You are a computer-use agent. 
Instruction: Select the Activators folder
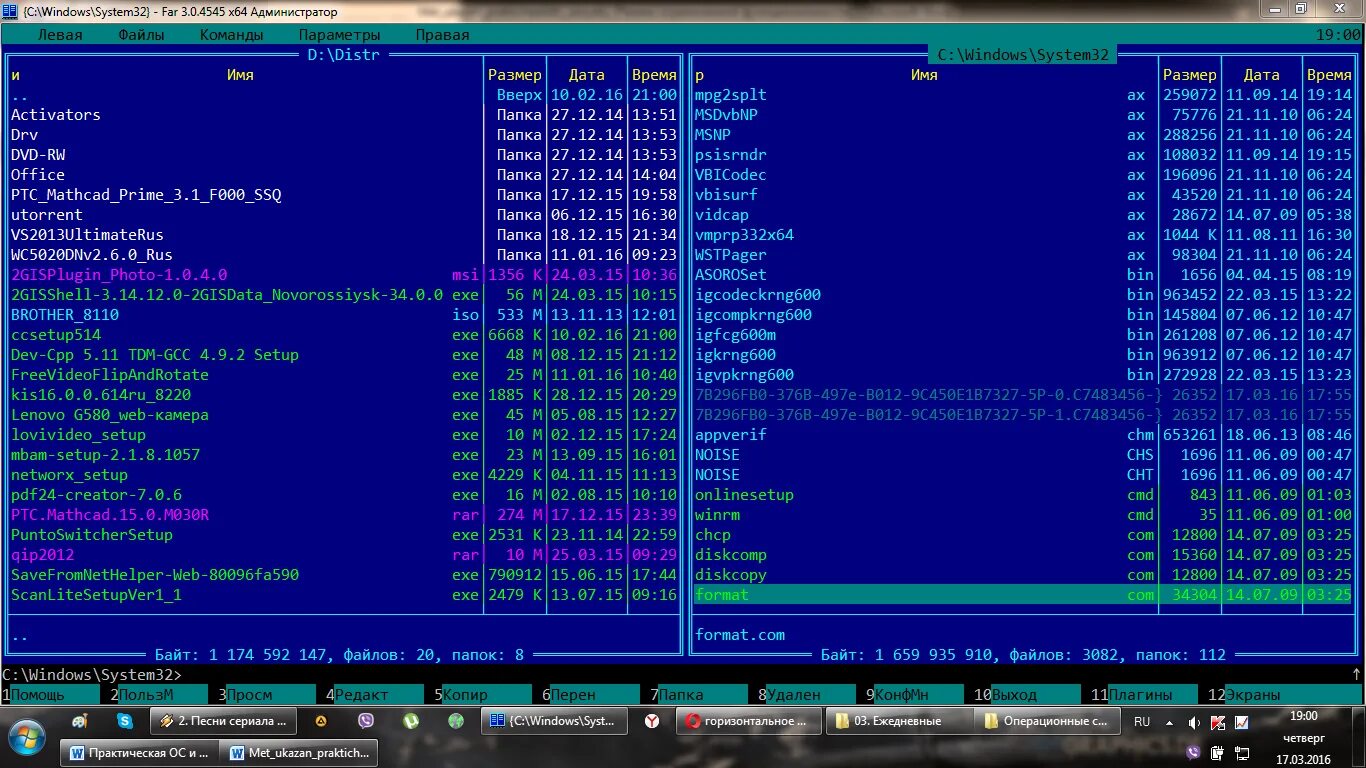(x=342, y=115)
